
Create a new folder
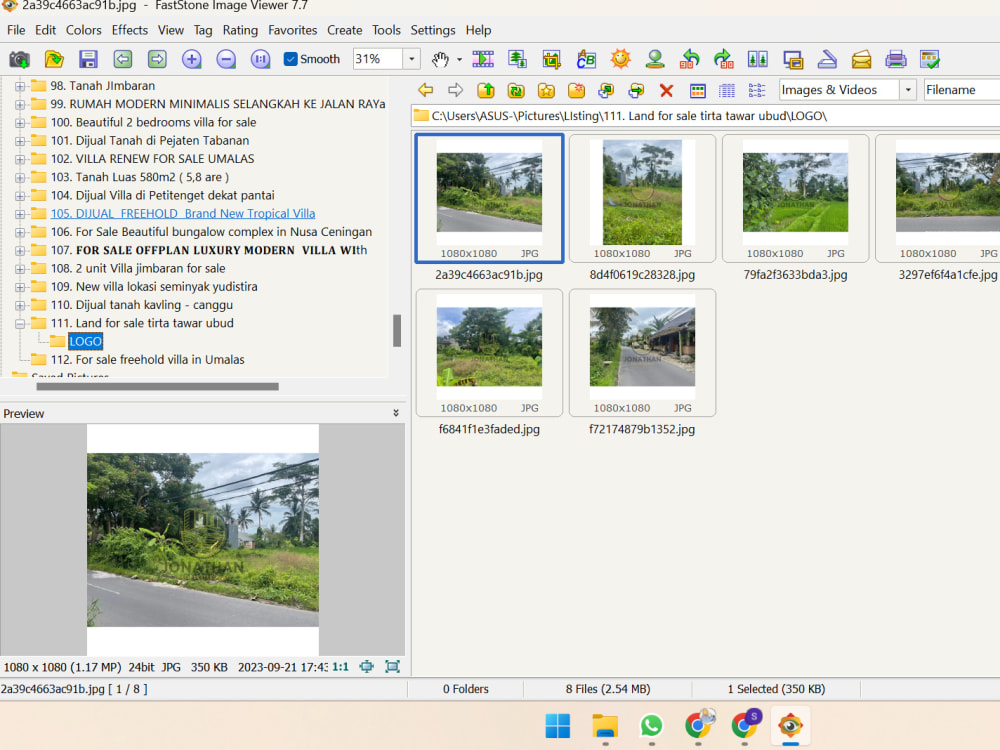click(577, 91)
